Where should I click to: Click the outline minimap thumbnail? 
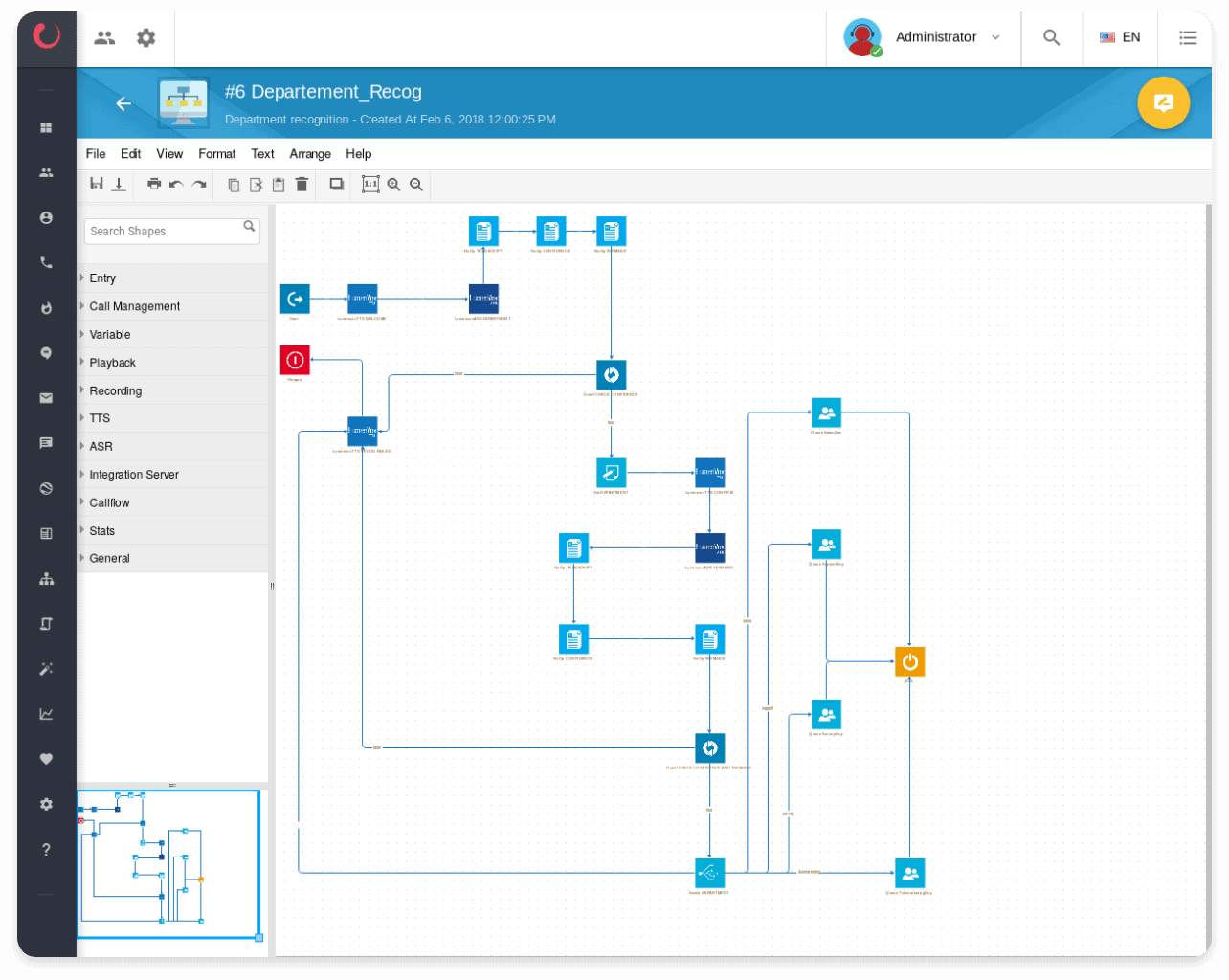[x=168, y=863]
